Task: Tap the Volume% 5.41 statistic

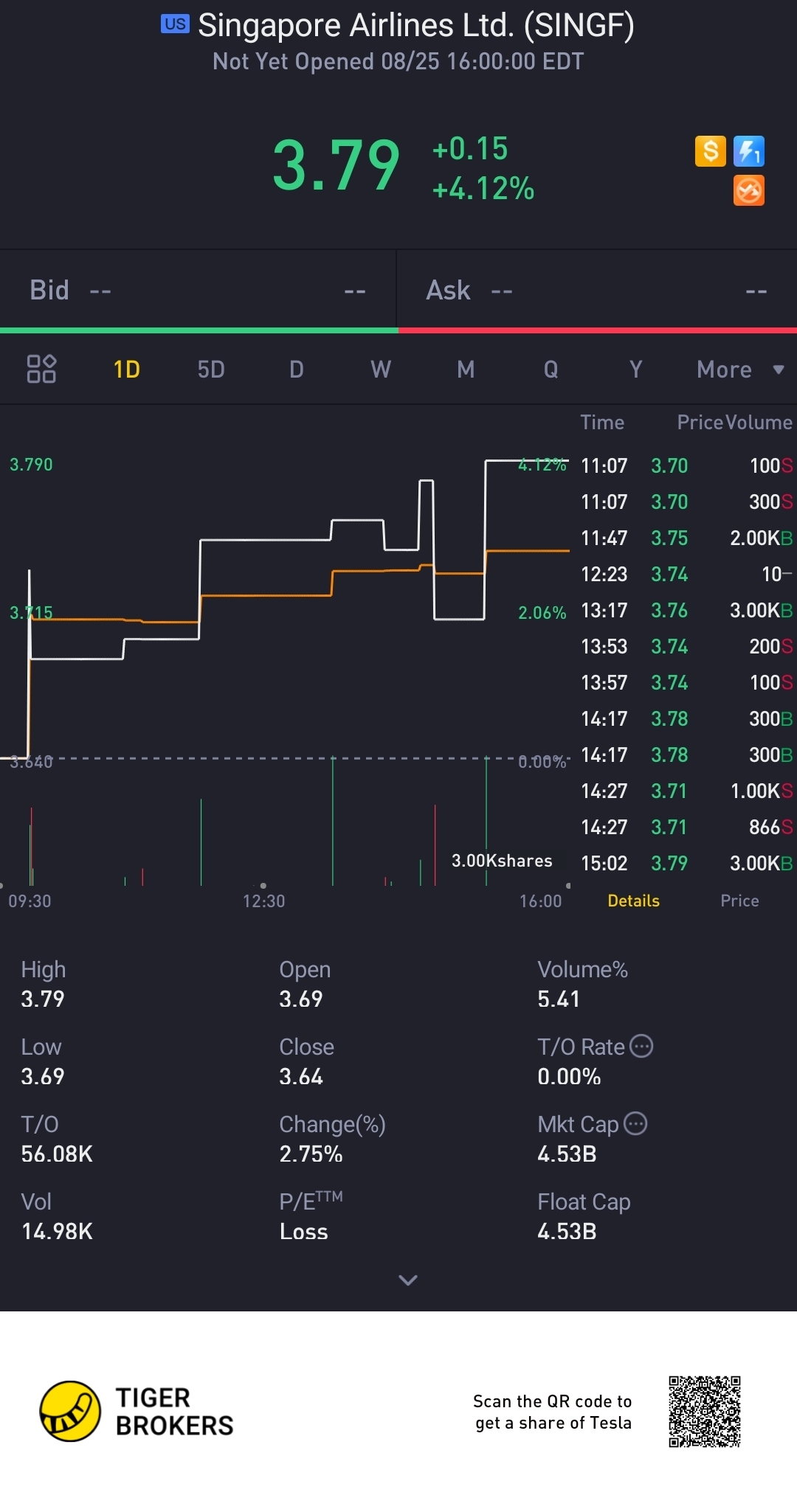Action: click(x=582, y=984)
